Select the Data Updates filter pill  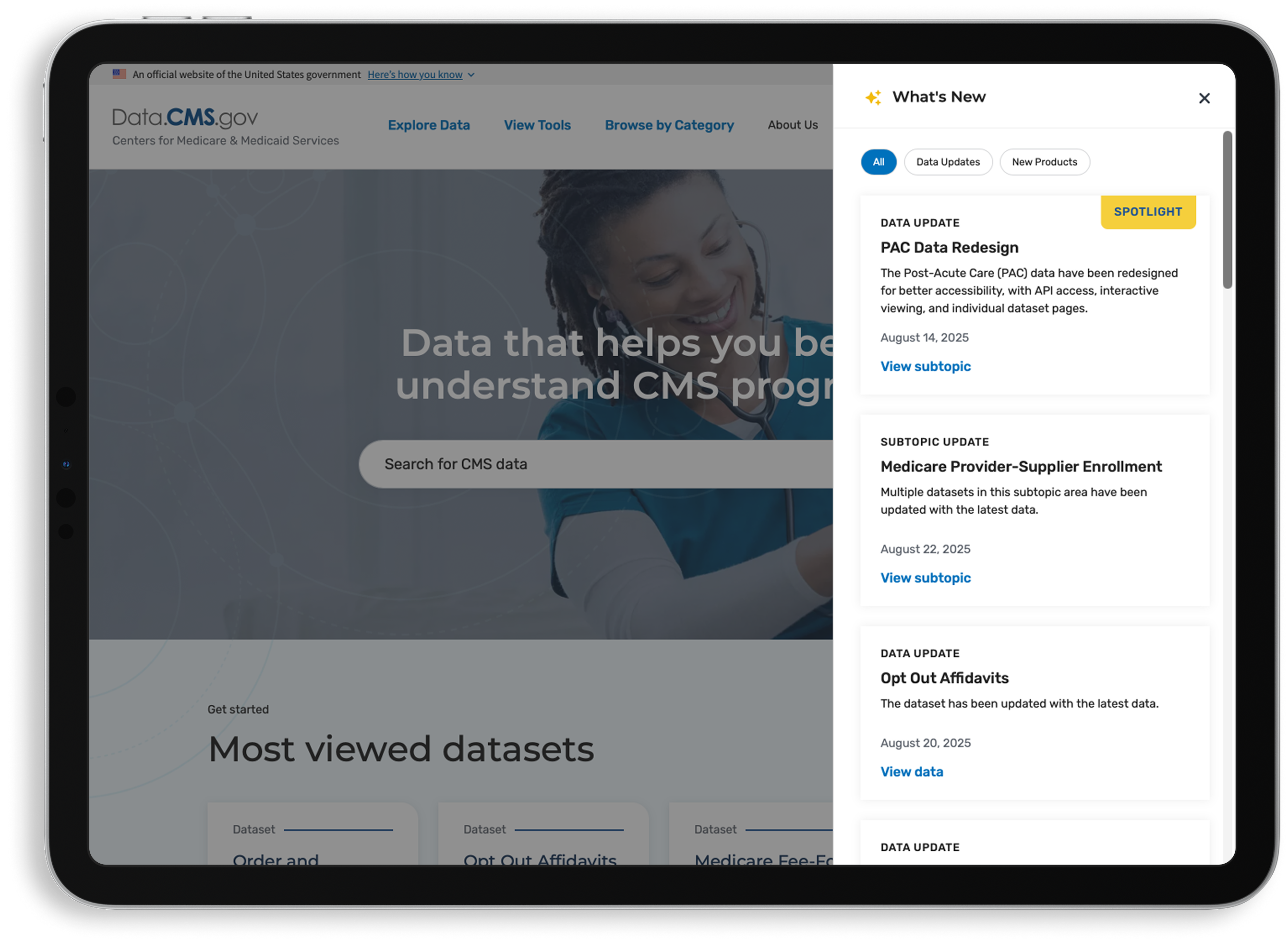[x=948, y=162]
